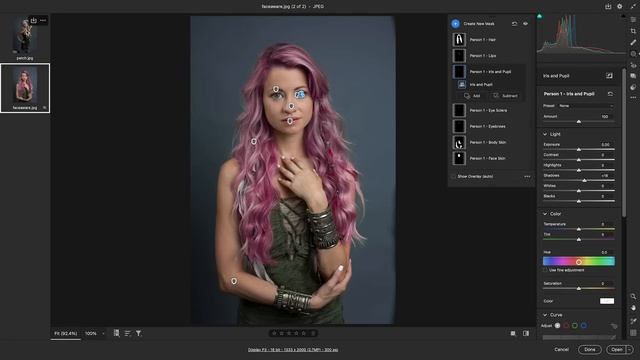Select the Masking tool circle icon
The image size is (640, 360).
click(x=633, y=54)
